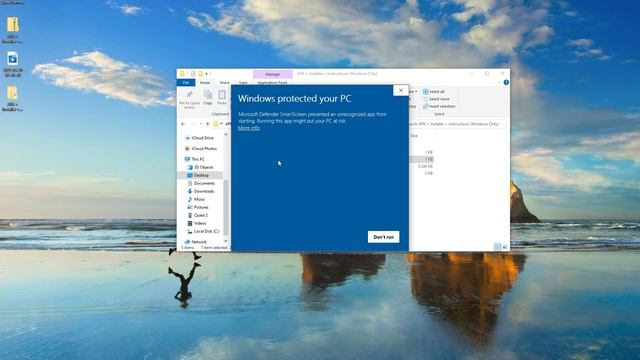Select Desktop in navigation pane
The height and width of the screenshot is (360, 640).
point(200,175)
